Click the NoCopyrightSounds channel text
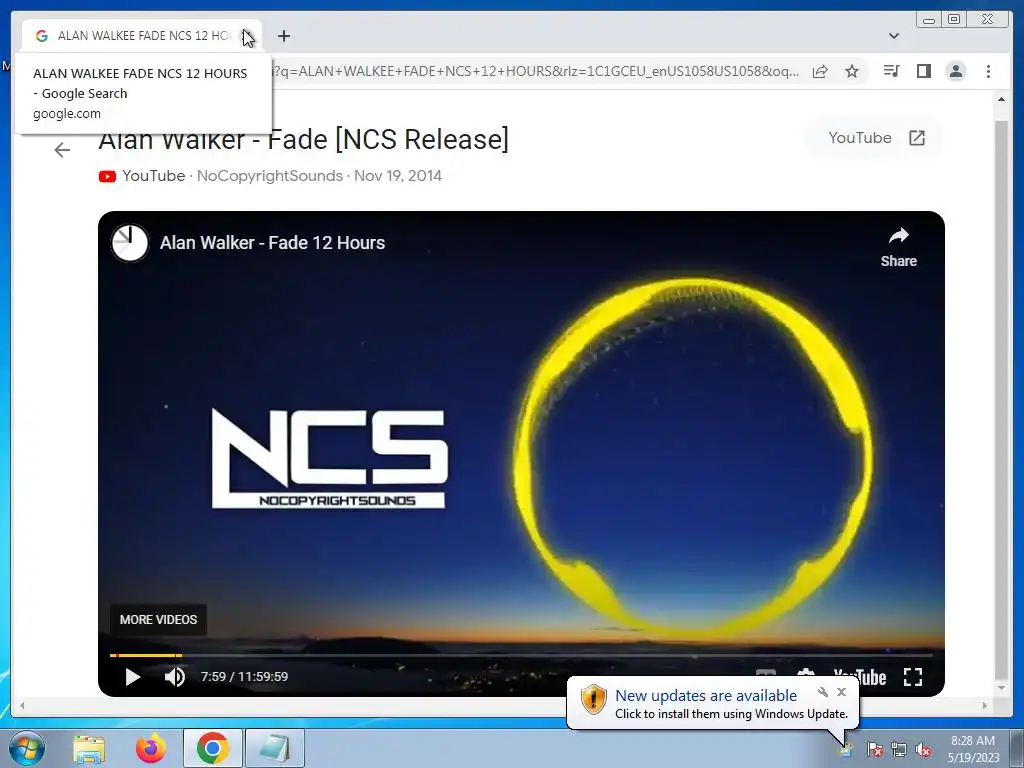The image size is (1024, 768). point(270,176)
